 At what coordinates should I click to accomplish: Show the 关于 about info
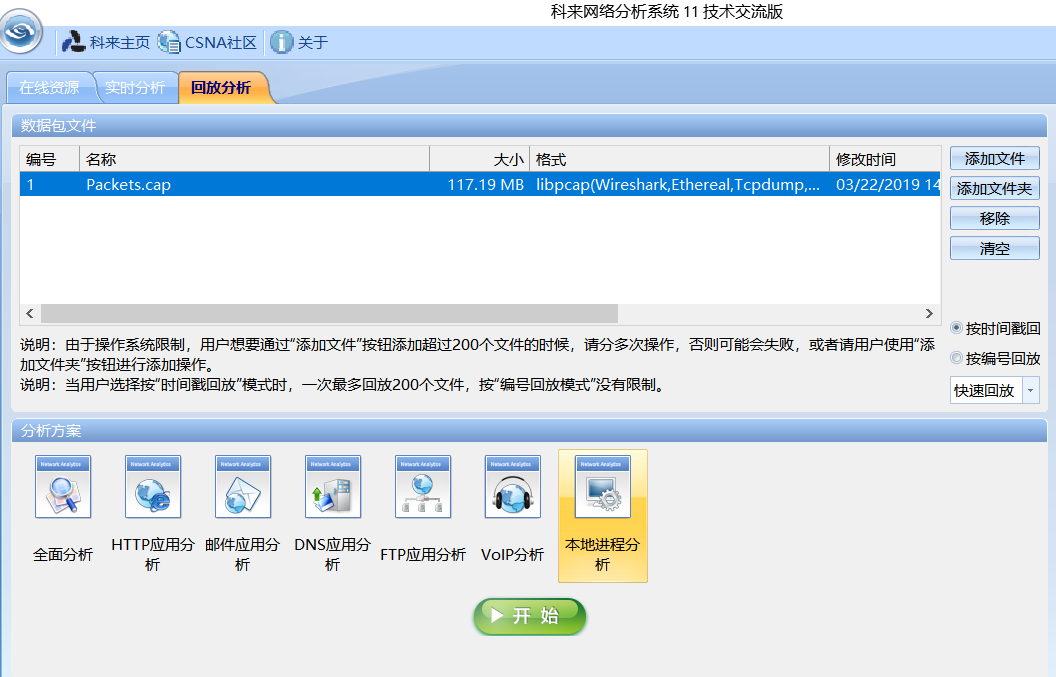pyautogui.click(x=299, y=42)
